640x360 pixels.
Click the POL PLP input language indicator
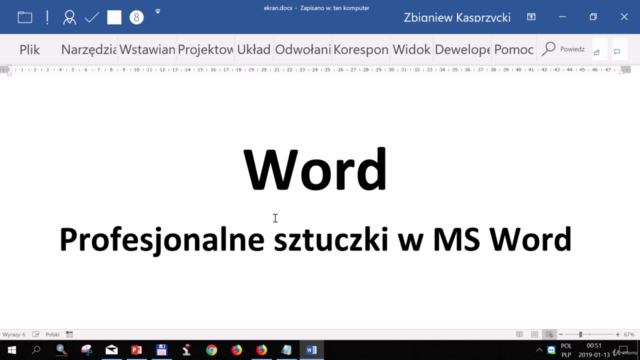566,350
